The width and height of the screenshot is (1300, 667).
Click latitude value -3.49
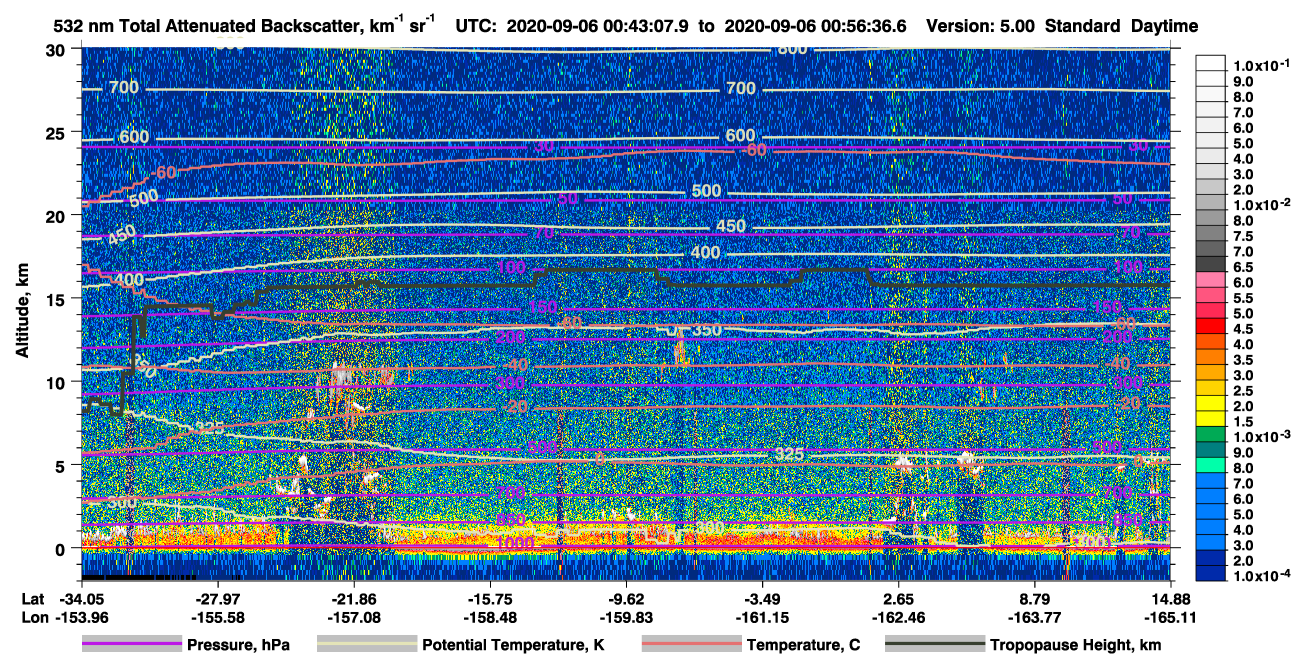[763, 599]
